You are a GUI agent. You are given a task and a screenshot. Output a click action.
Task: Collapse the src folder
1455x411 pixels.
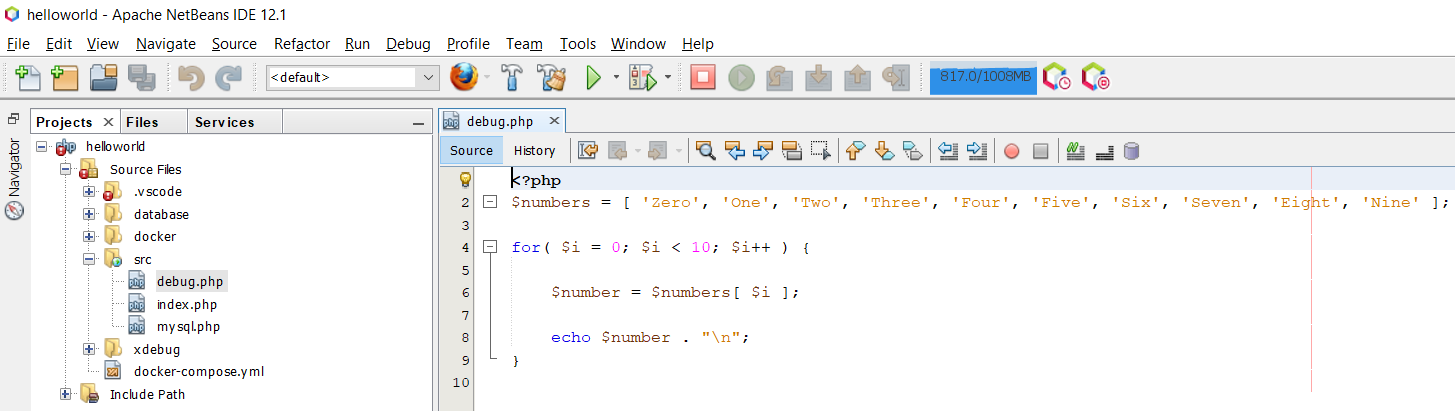[x=89, y=259]
